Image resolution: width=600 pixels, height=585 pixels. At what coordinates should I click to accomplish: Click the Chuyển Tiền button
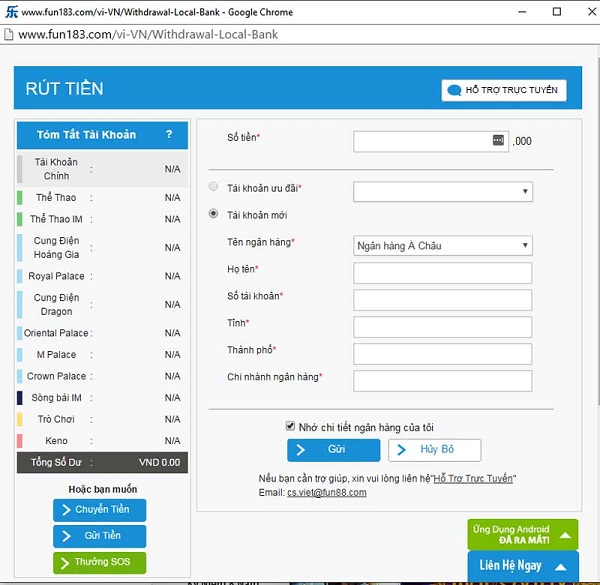pos(99,510)
